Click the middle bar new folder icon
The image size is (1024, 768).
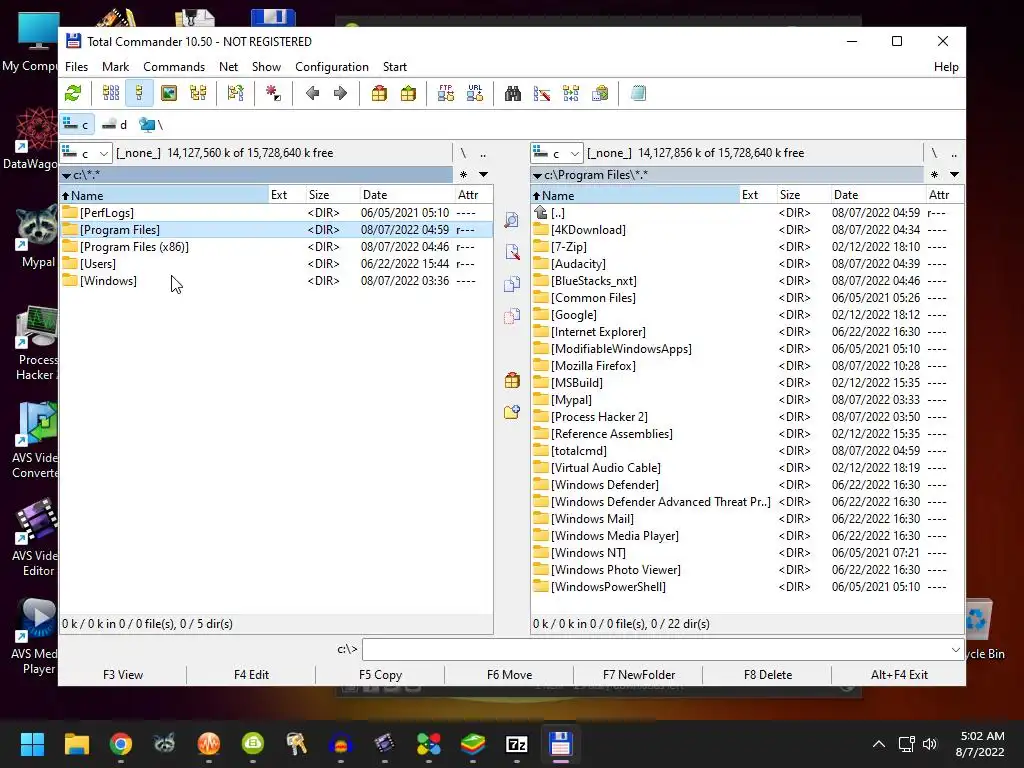512,412
